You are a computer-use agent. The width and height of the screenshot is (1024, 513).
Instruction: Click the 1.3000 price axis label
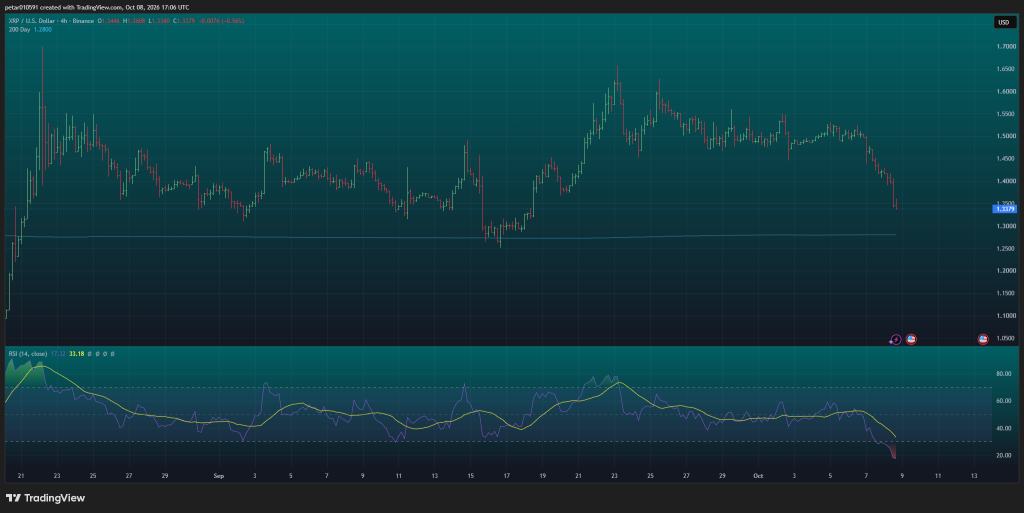click(1006, 226)
